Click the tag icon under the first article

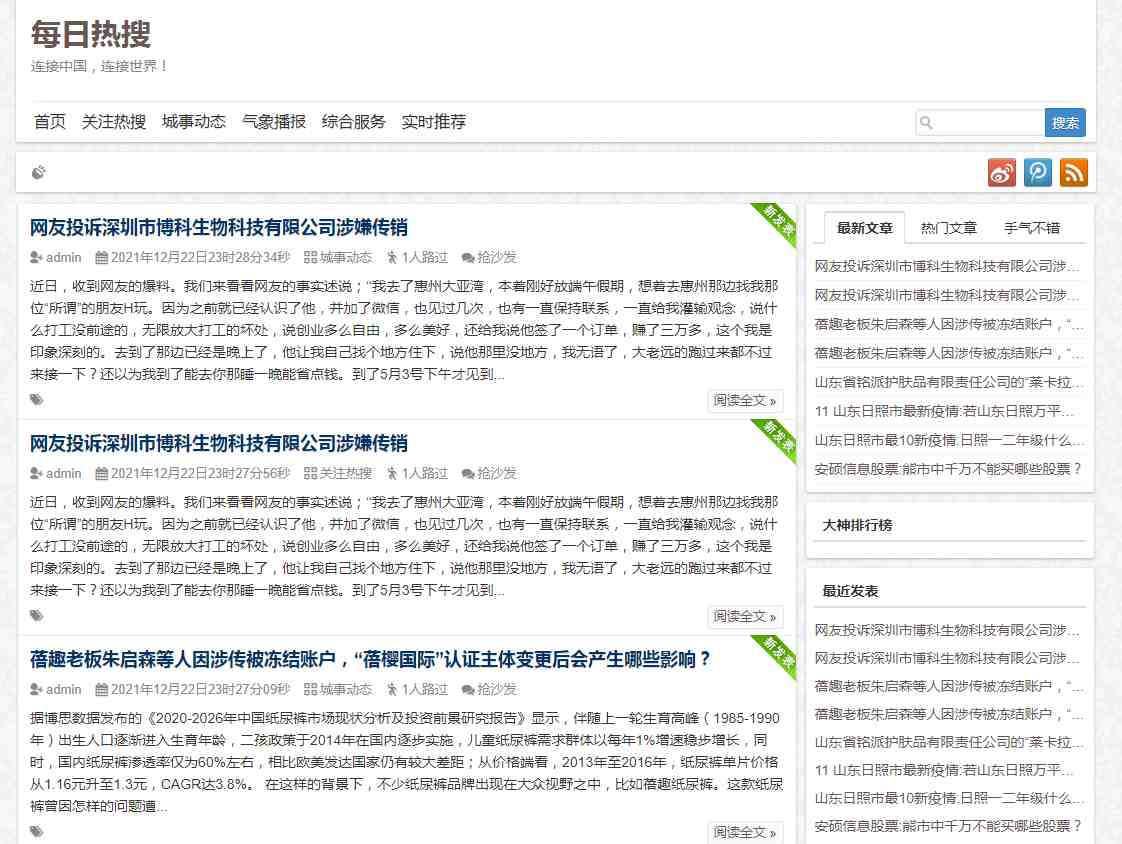pos(37,400)
